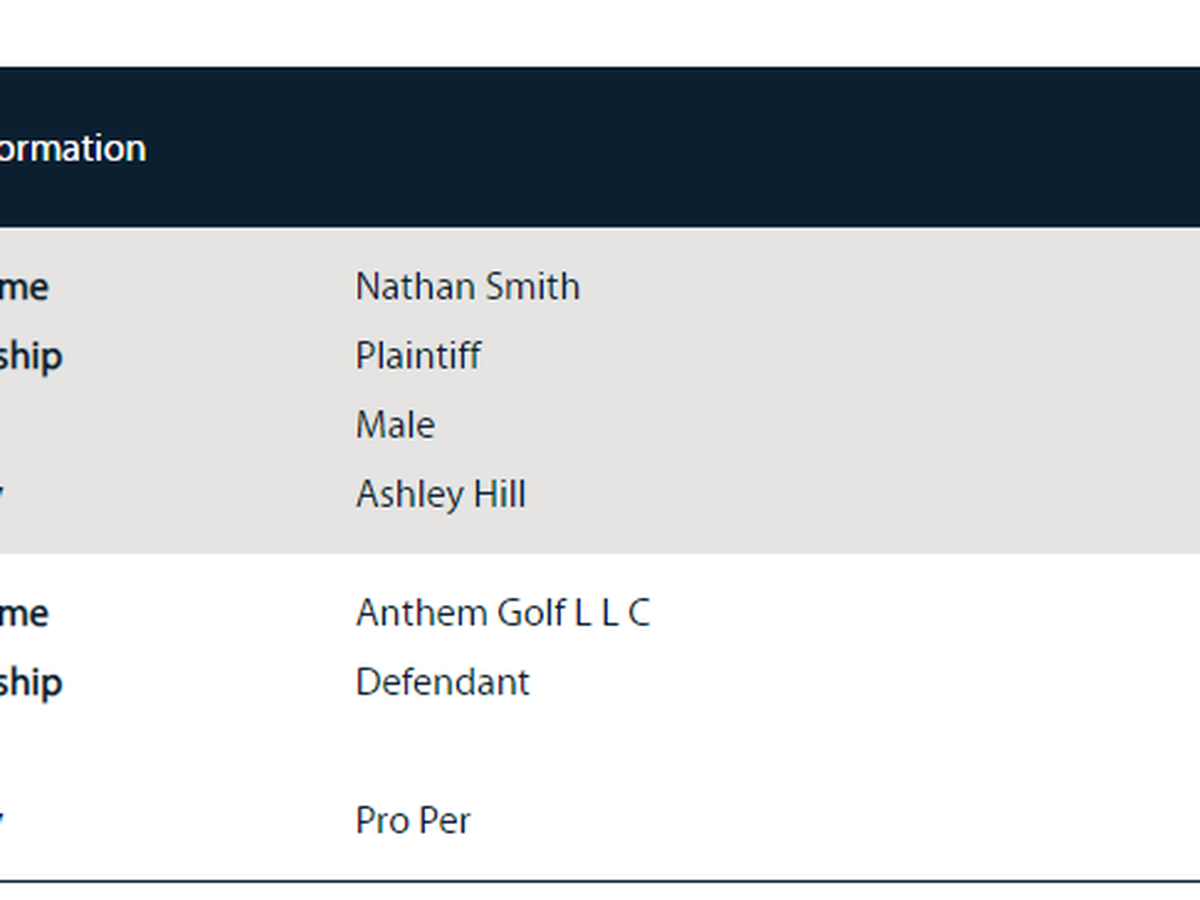Click the white margin above the navy header
Image resolution: width=1200 pixels, height=900 pixels.
click(x=600, y=32)
